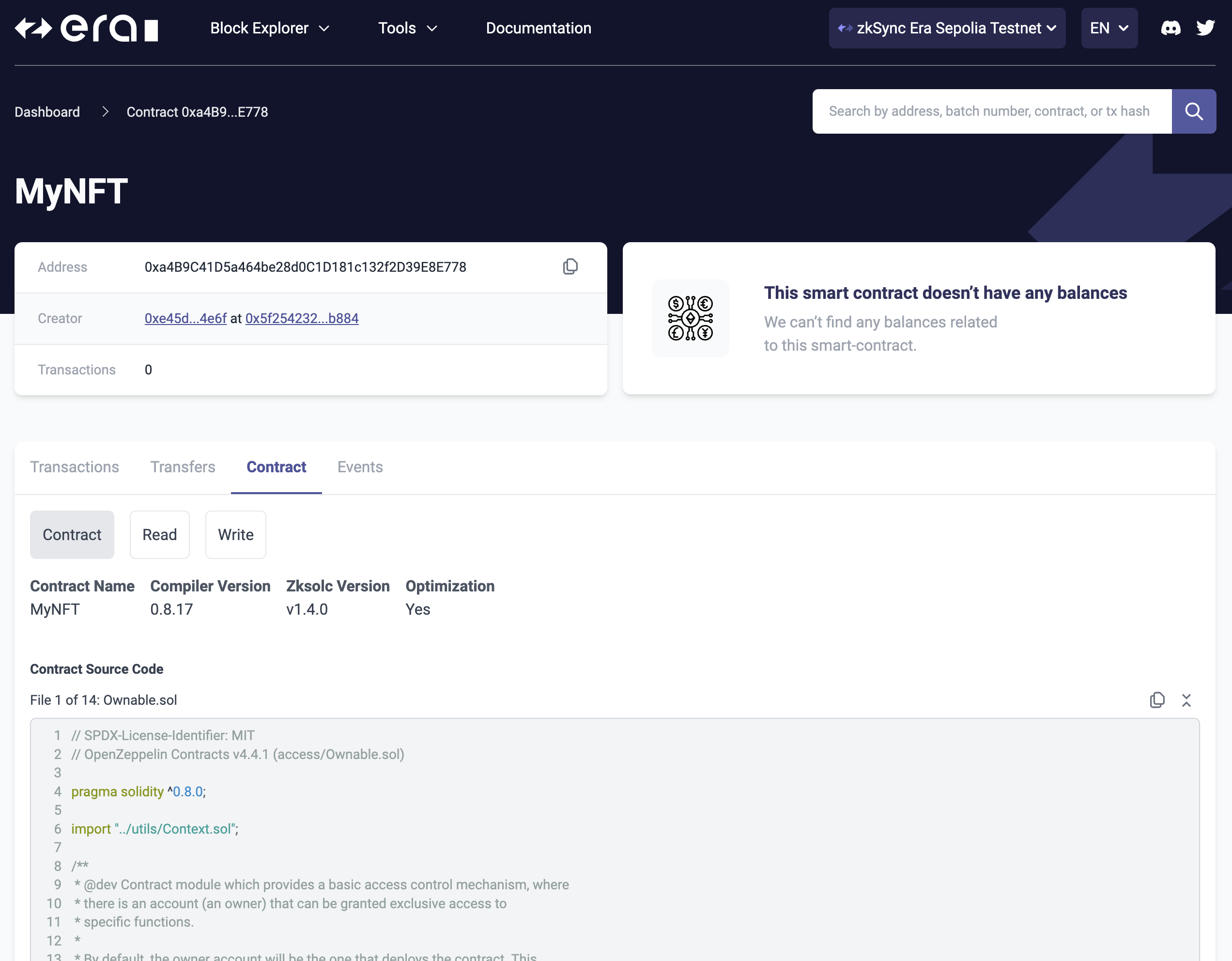Click the pragma solidity ^0.8.0 line
The image size is (1232, 961).
click(139, 791)
